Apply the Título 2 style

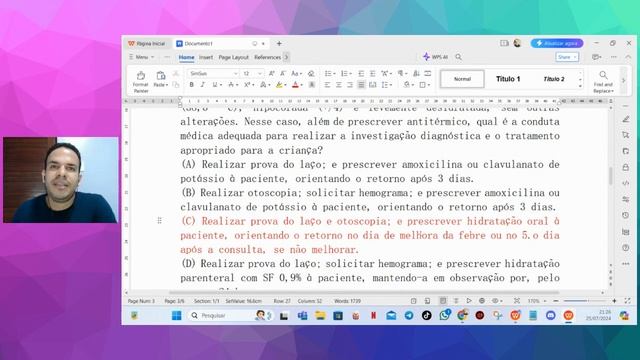click(x=553, y=79)
